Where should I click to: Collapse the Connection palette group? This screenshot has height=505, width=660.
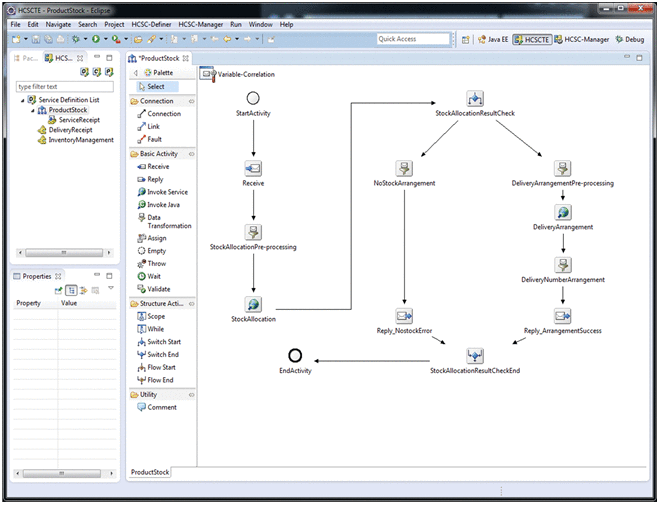[x=190, y=101]
